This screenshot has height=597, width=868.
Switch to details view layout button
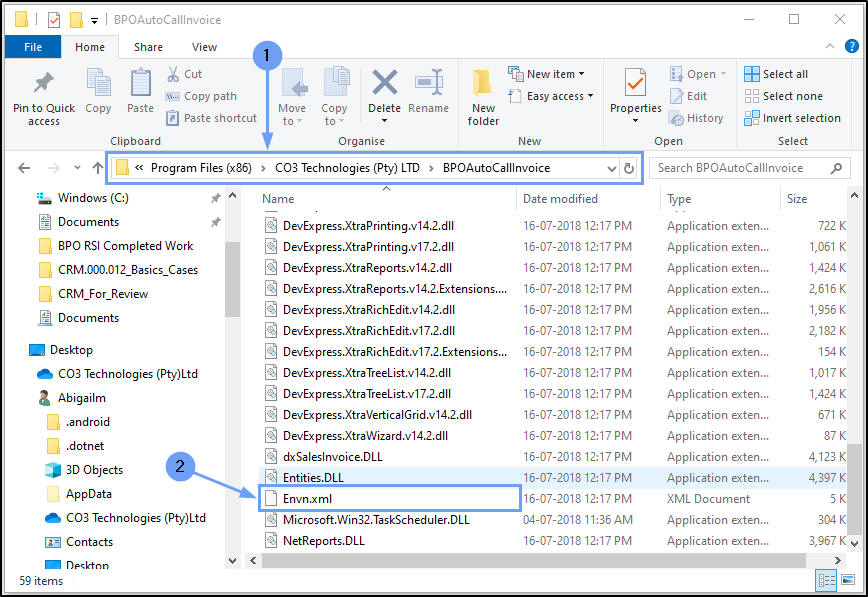[826, 581]
